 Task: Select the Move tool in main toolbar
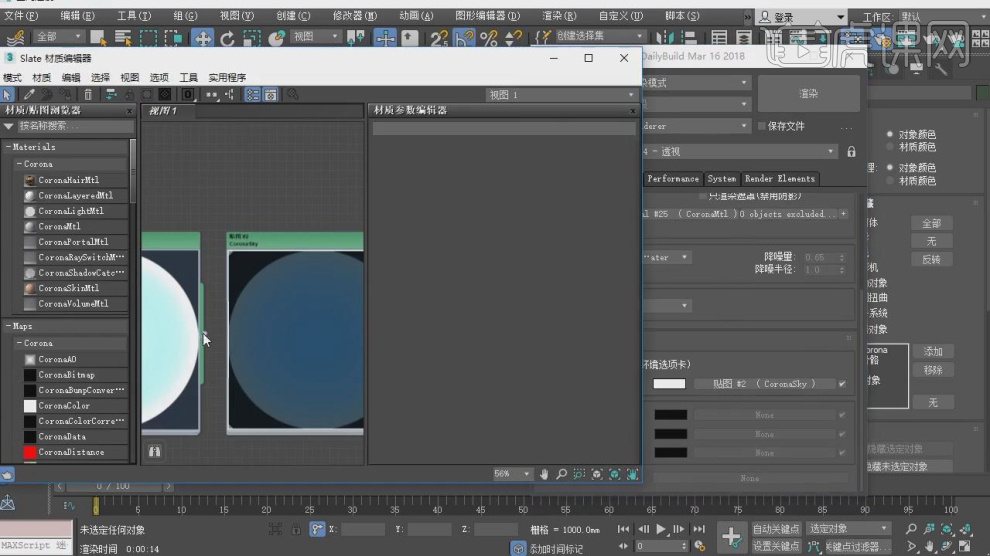point(203,37)
